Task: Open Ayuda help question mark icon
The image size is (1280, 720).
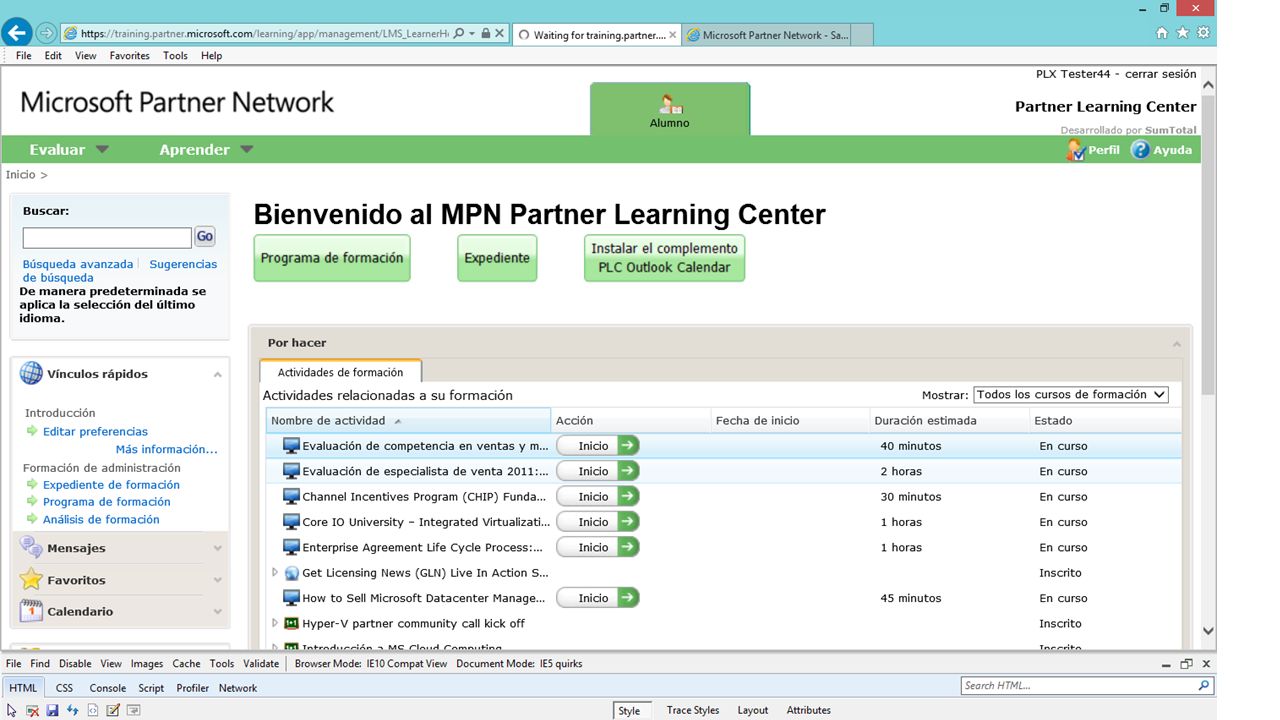Action: pos(1140,149)
